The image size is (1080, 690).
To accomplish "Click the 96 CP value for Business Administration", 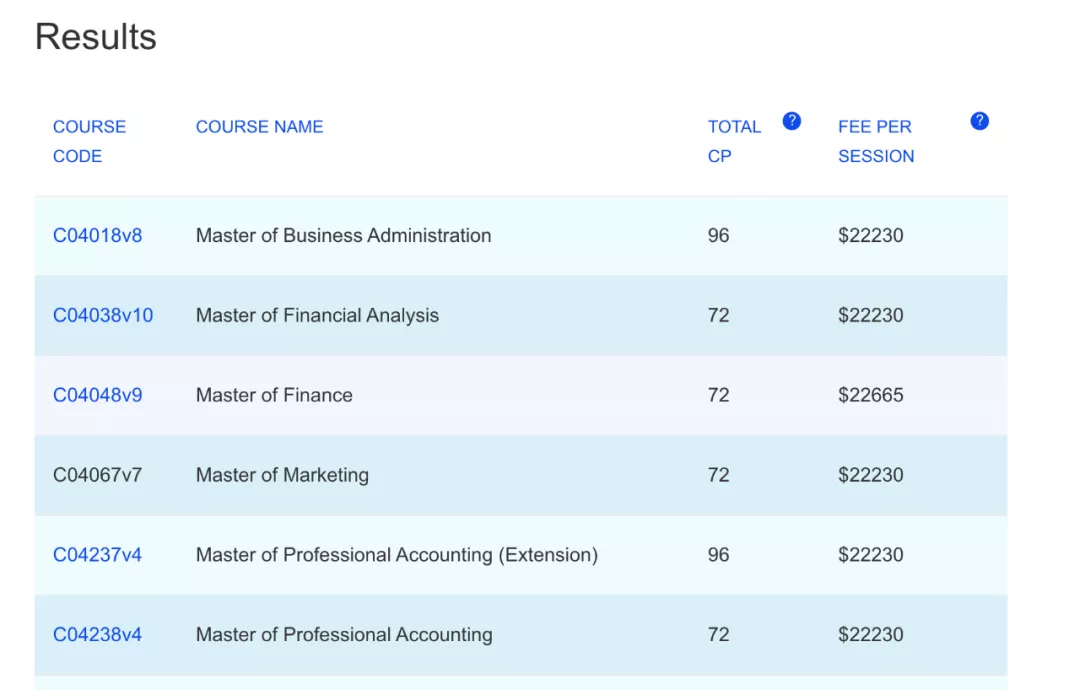I will pyautogui.click(x=718, y=236).
